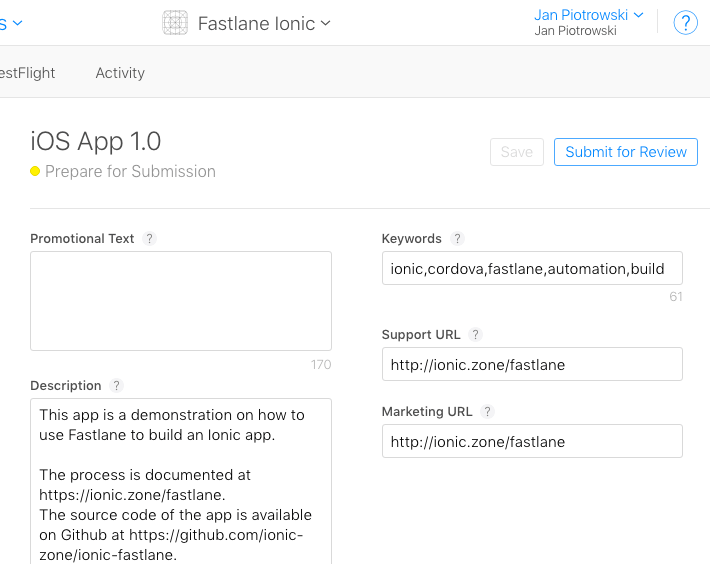Switch to the TestFlight tab
This screenshot has height=564, width=710.
tap(27, 73)
